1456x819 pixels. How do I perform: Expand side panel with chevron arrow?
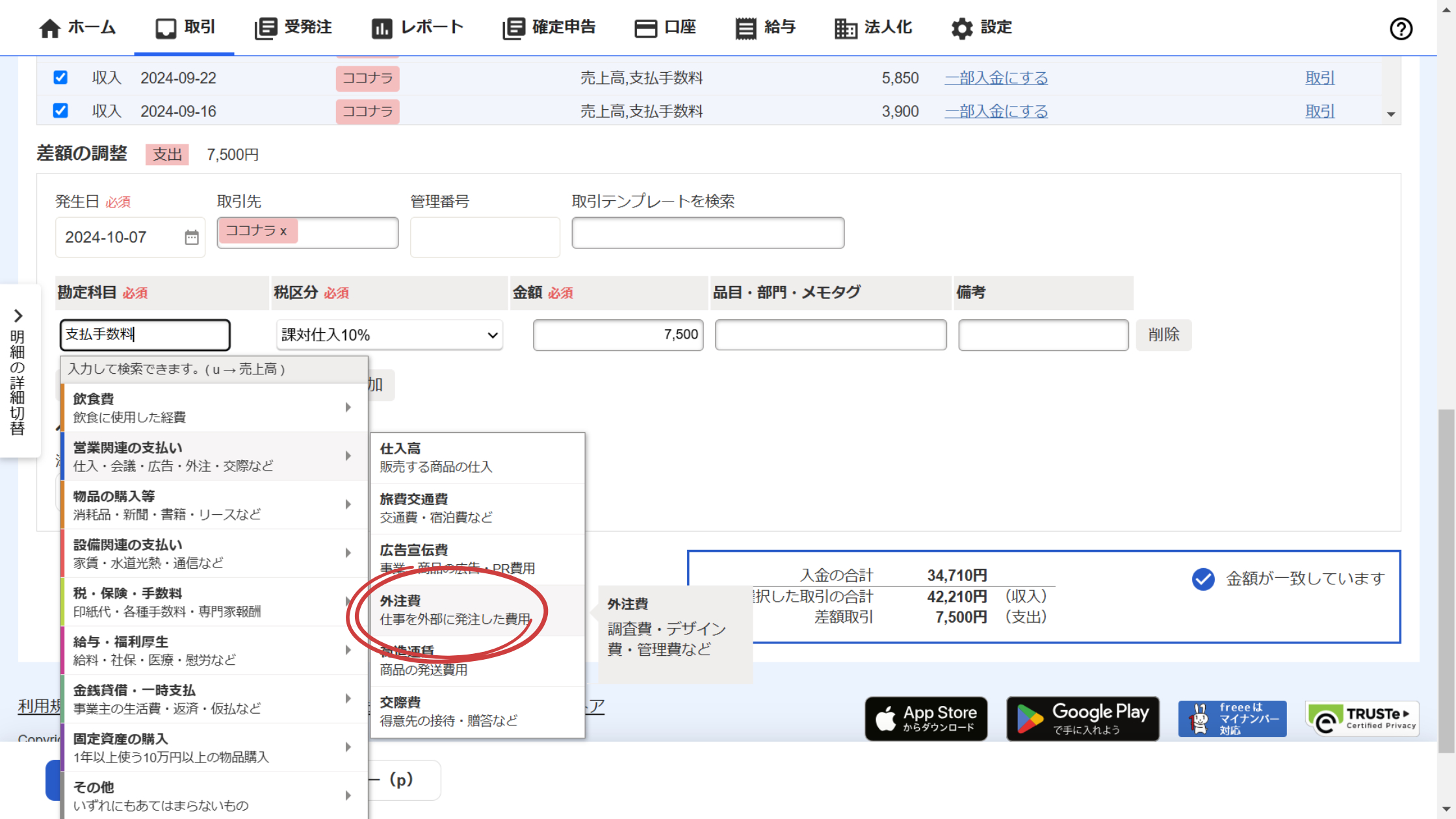18,316
